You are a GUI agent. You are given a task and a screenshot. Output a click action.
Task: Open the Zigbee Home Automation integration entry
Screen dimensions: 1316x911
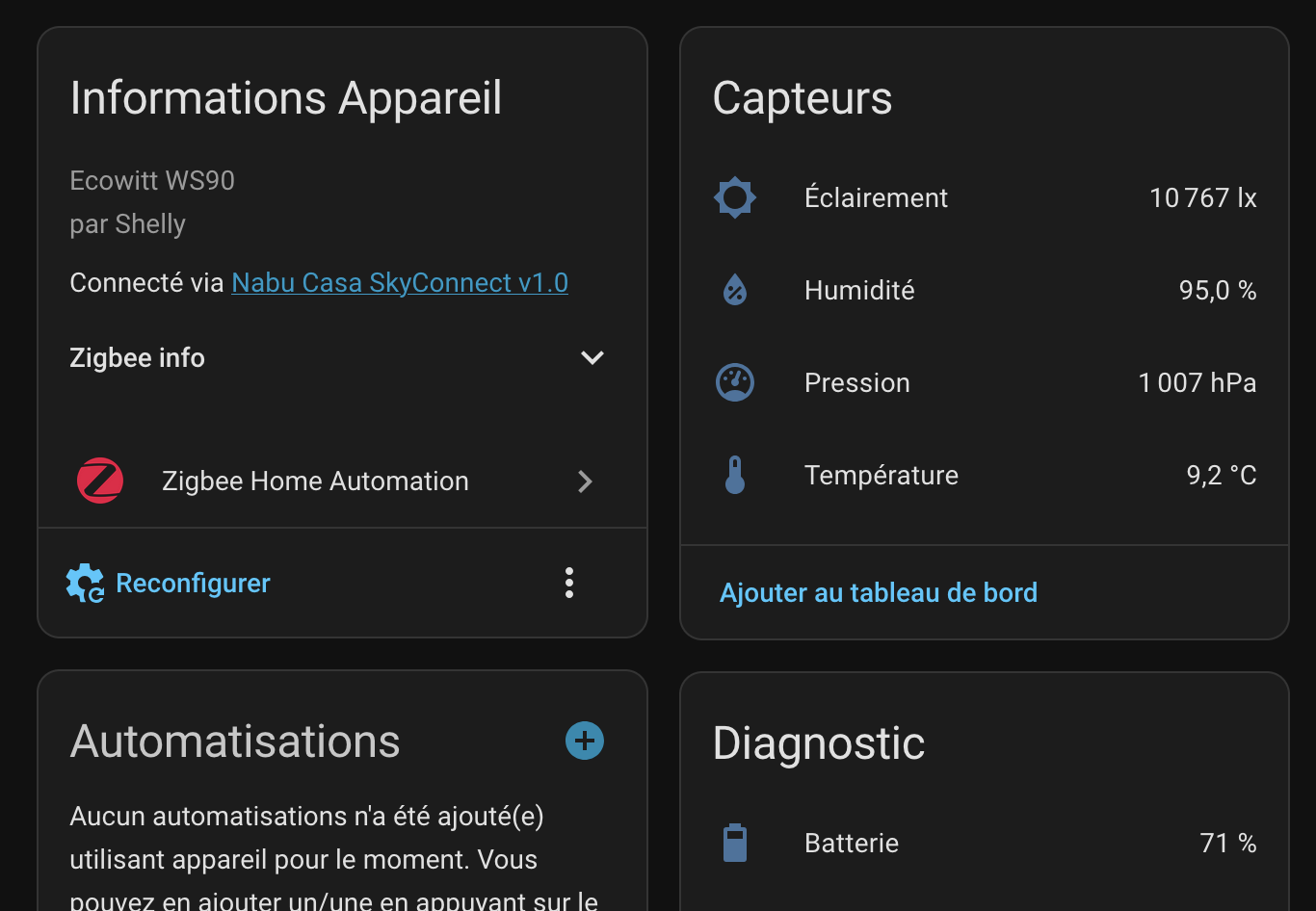(x=315, y=481)
